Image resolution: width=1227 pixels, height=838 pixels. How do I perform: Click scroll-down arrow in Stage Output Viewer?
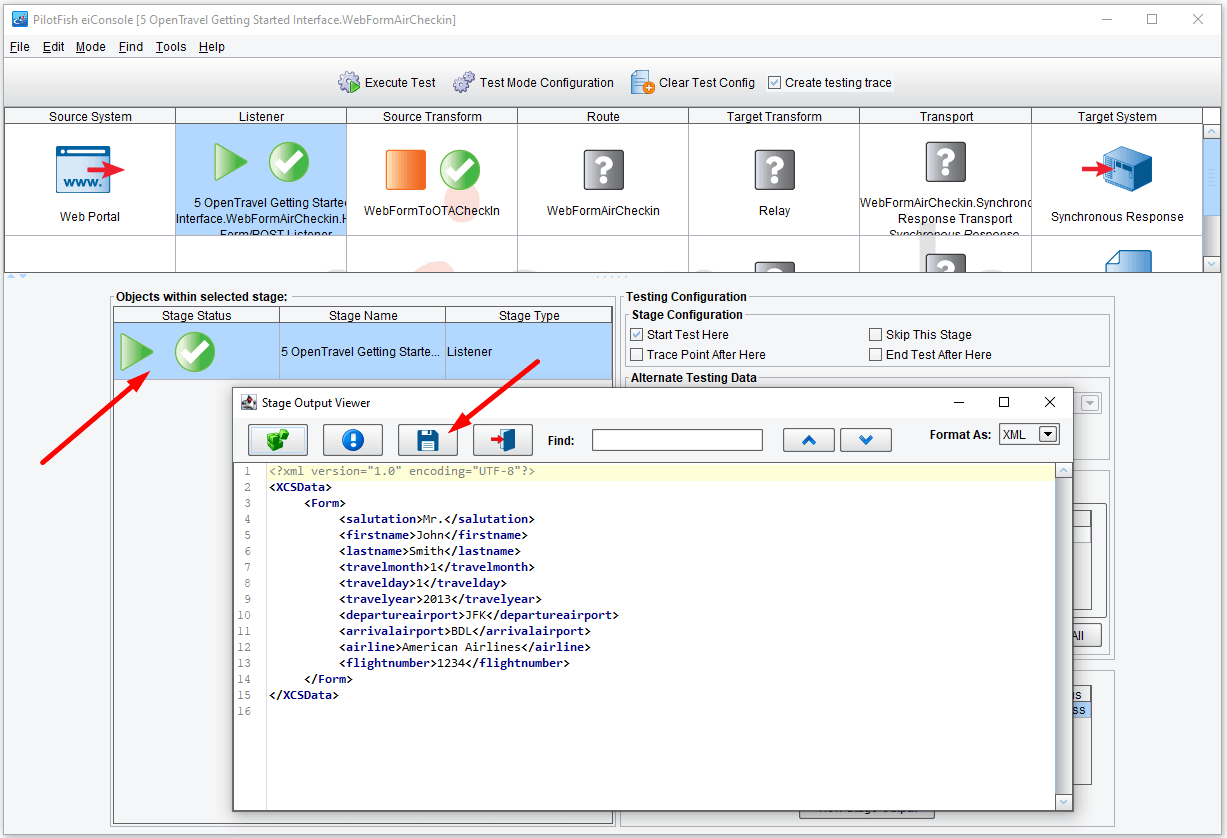[1064, 802]
